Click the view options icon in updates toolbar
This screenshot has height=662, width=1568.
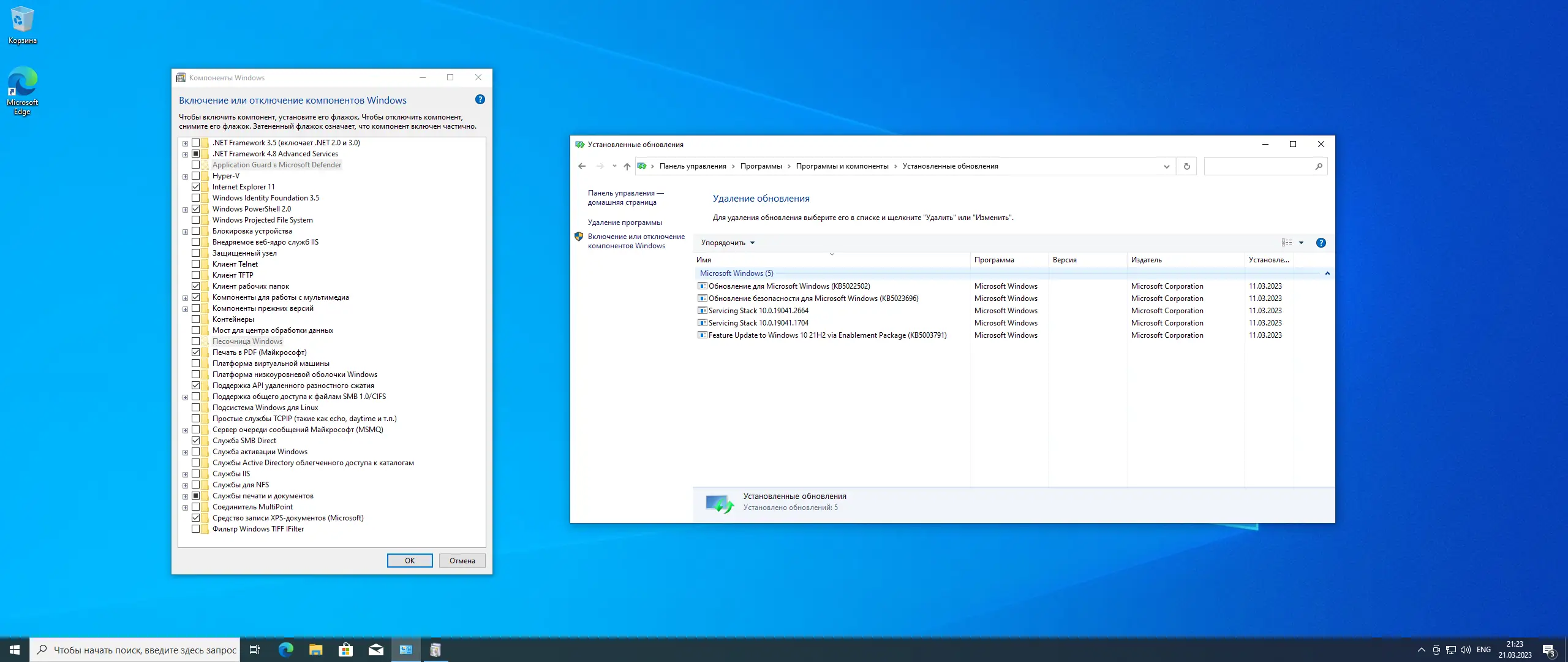pyautogui.click(x=1287, y=243)
